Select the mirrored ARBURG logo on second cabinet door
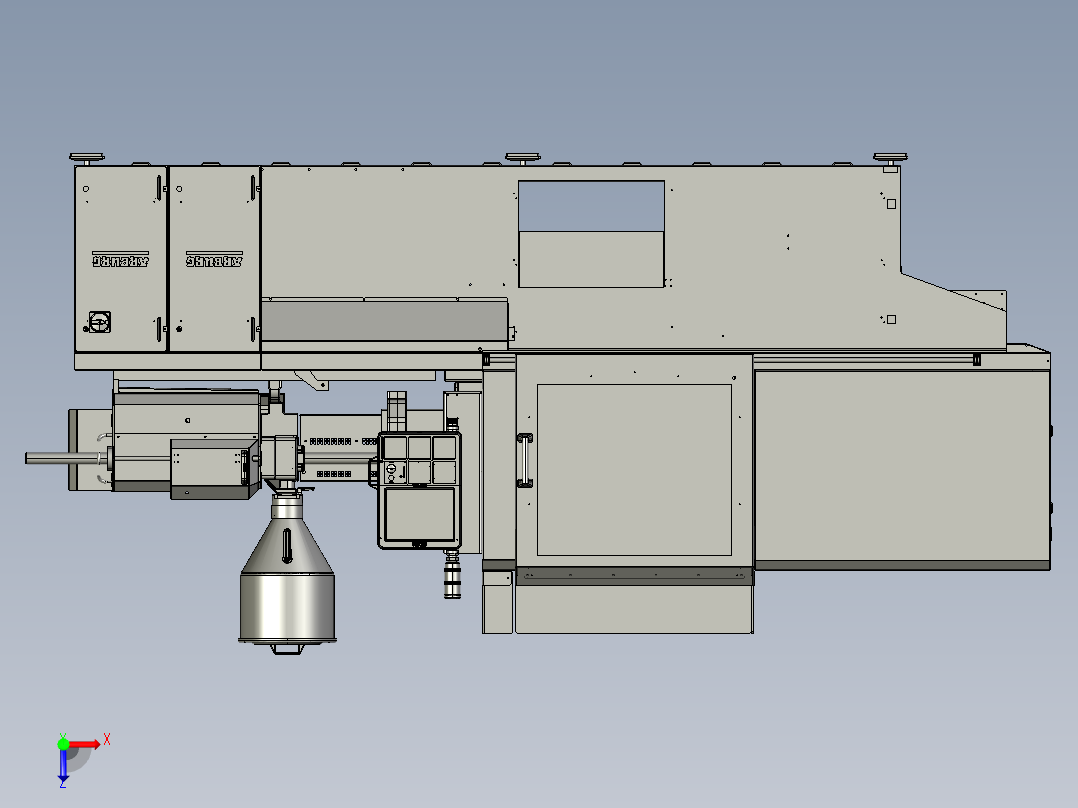The height and width of the screenshot is (808, 1078). tap(214, 259)
